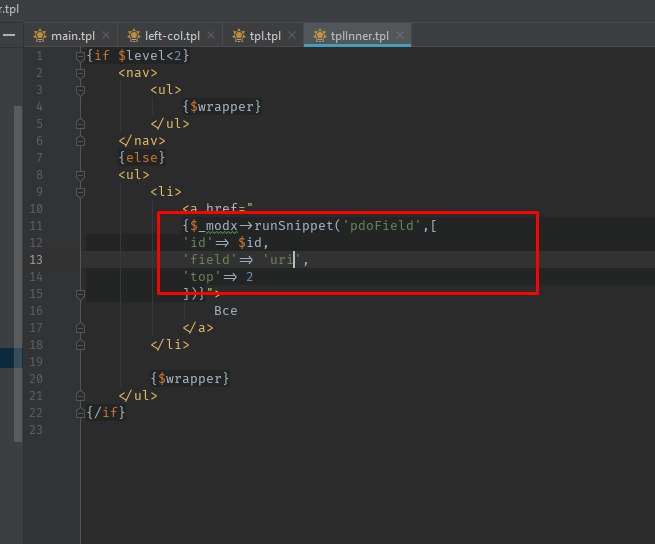Click the </li> fold end marker on line 18
Image resolution: width=655 pixels, height=544 pixels.
pyautogui.click(x=80, y=345)
